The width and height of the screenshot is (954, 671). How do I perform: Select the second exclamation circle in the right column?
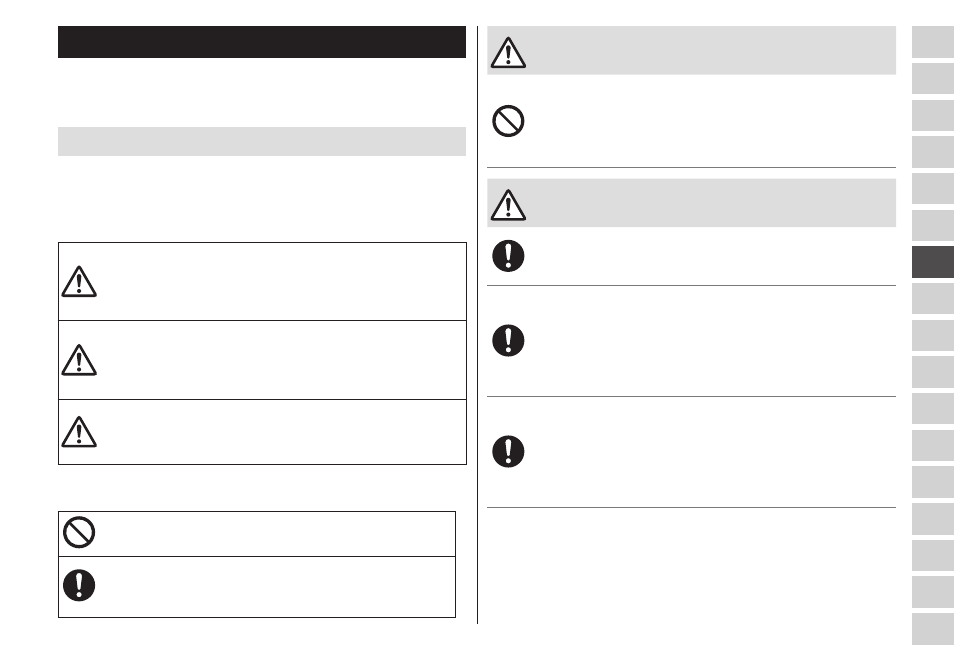(x=508, y=340)
